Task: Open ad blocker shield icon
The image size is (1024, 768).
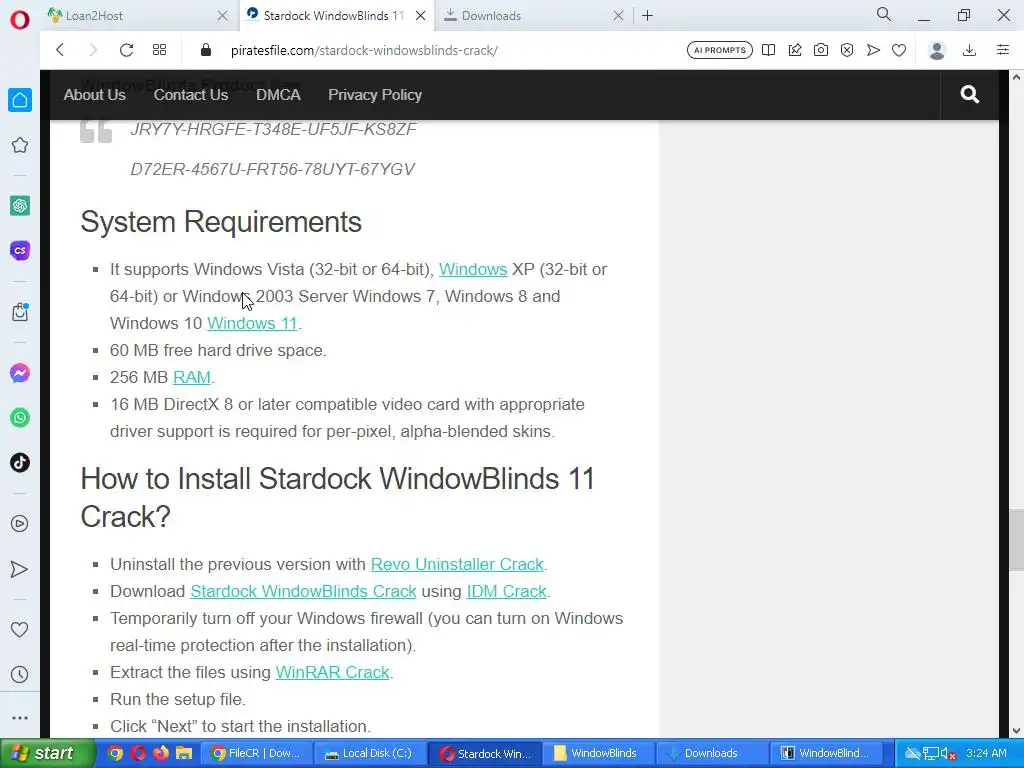Action: click(x=847, y=50)
